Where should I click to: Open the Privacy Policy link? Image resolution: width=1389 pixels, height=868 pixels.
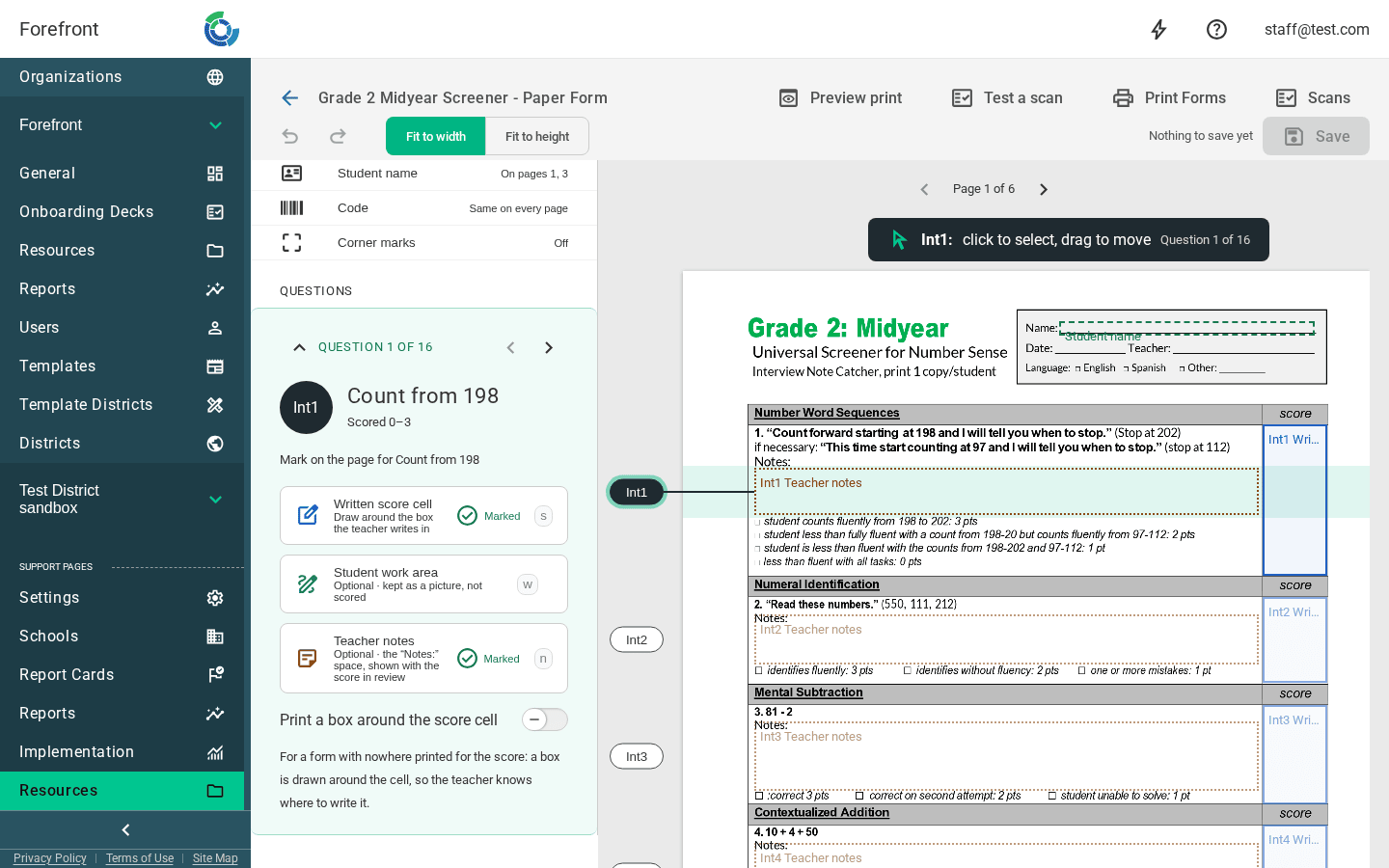click(50, 858)
